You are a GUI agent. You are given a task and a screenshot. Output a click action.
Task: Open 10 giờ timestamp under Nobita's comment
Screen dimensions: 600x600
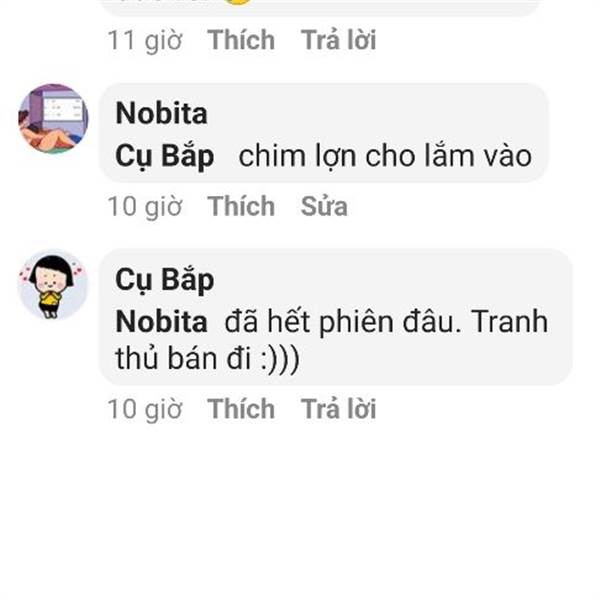tap(145, 207)
